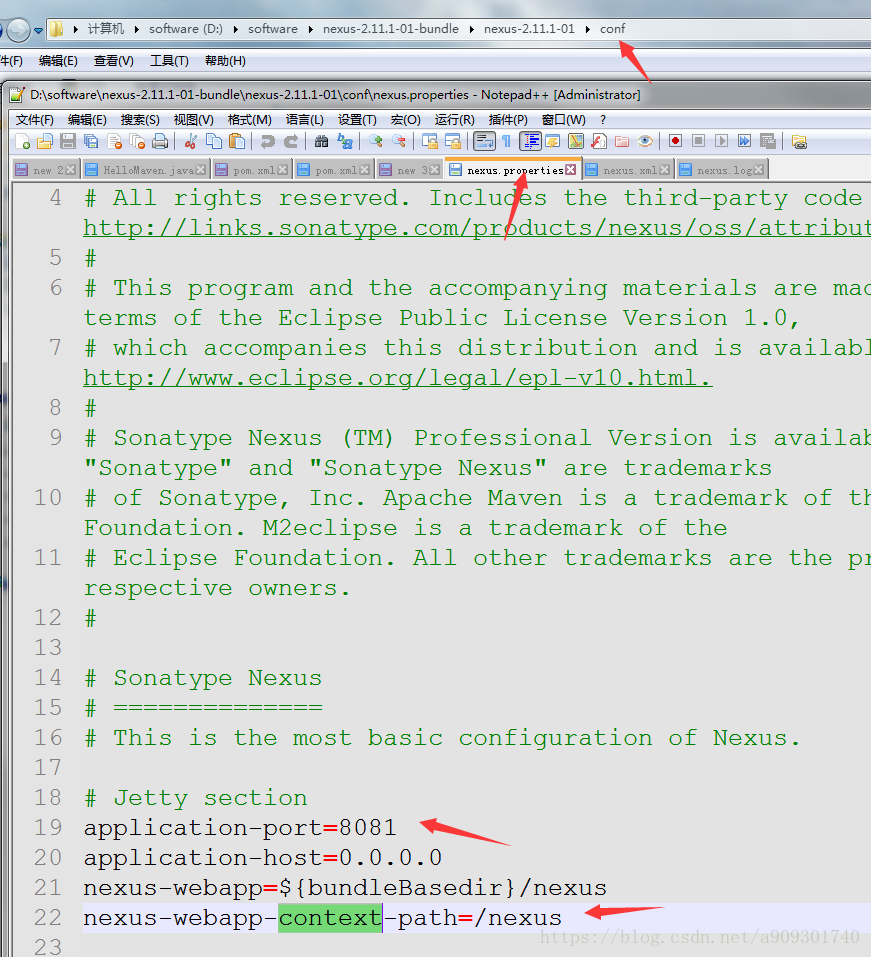Viewport: 871px width, 957px height.
Task: Toggle macro recording red dot icon
Action: [675, 142]
